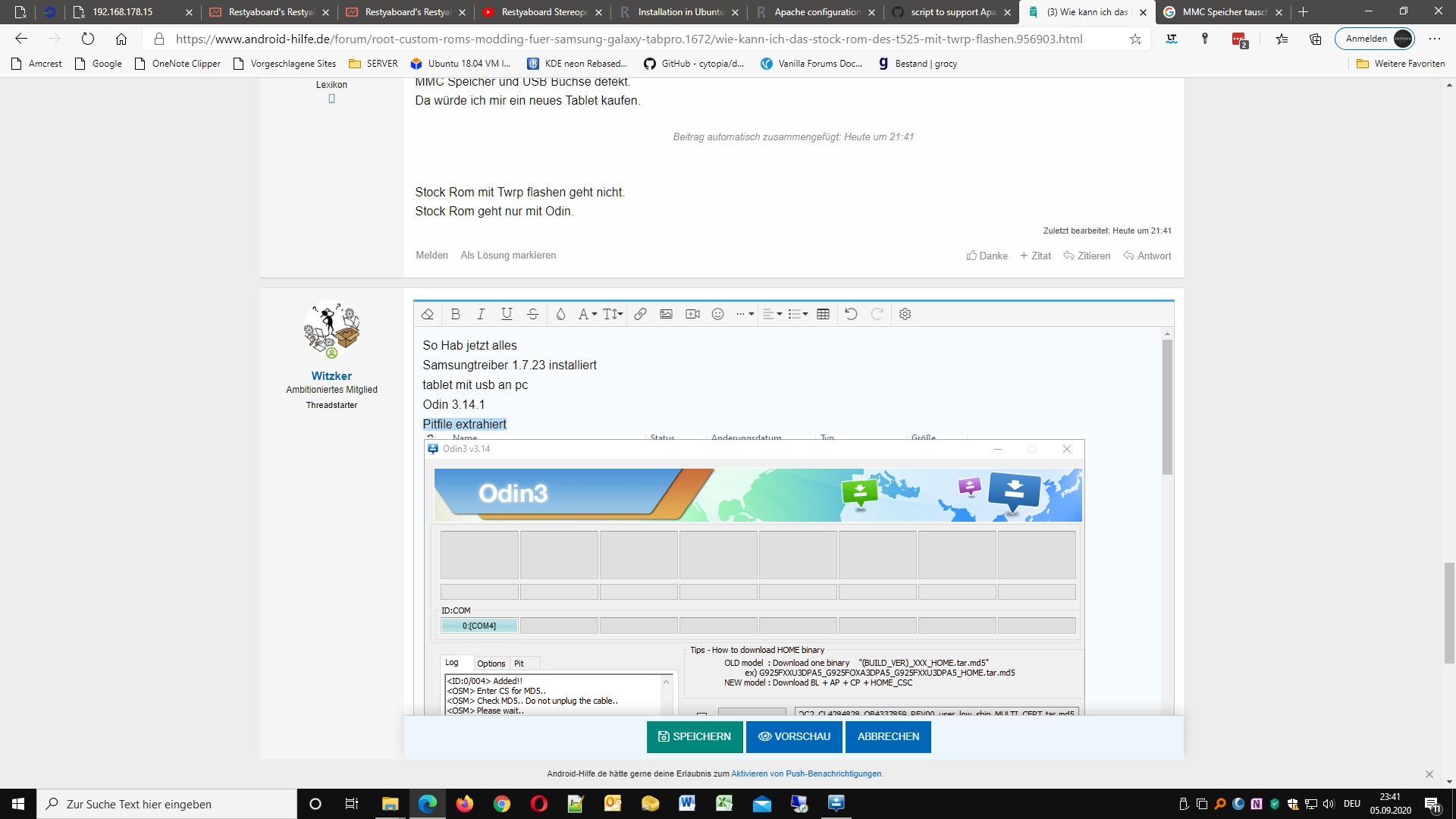Go to browser home page
The image size is (1456, 819).
pos(121,39)
